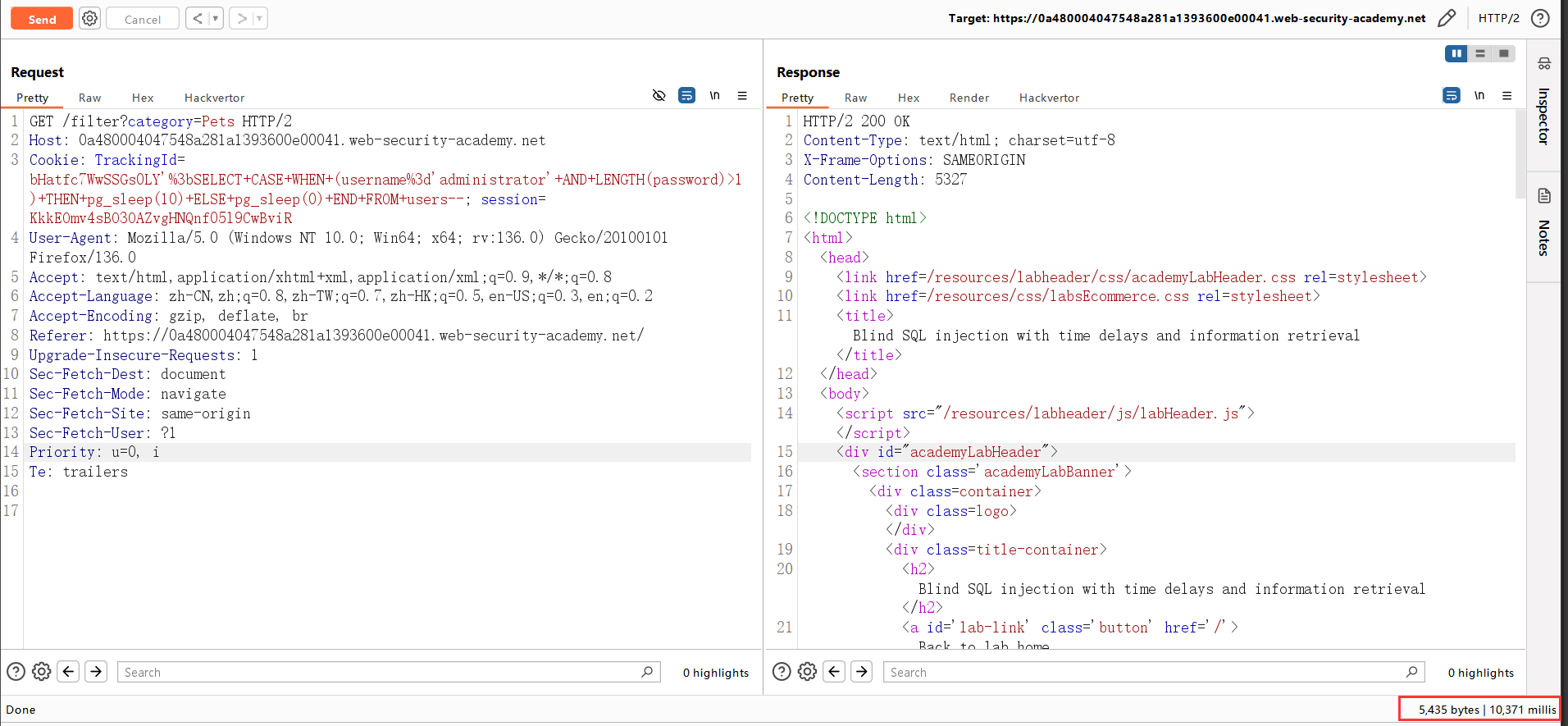
Task: Go to next match in Request search
Action: pyautogui.click(x=96, y=672)
